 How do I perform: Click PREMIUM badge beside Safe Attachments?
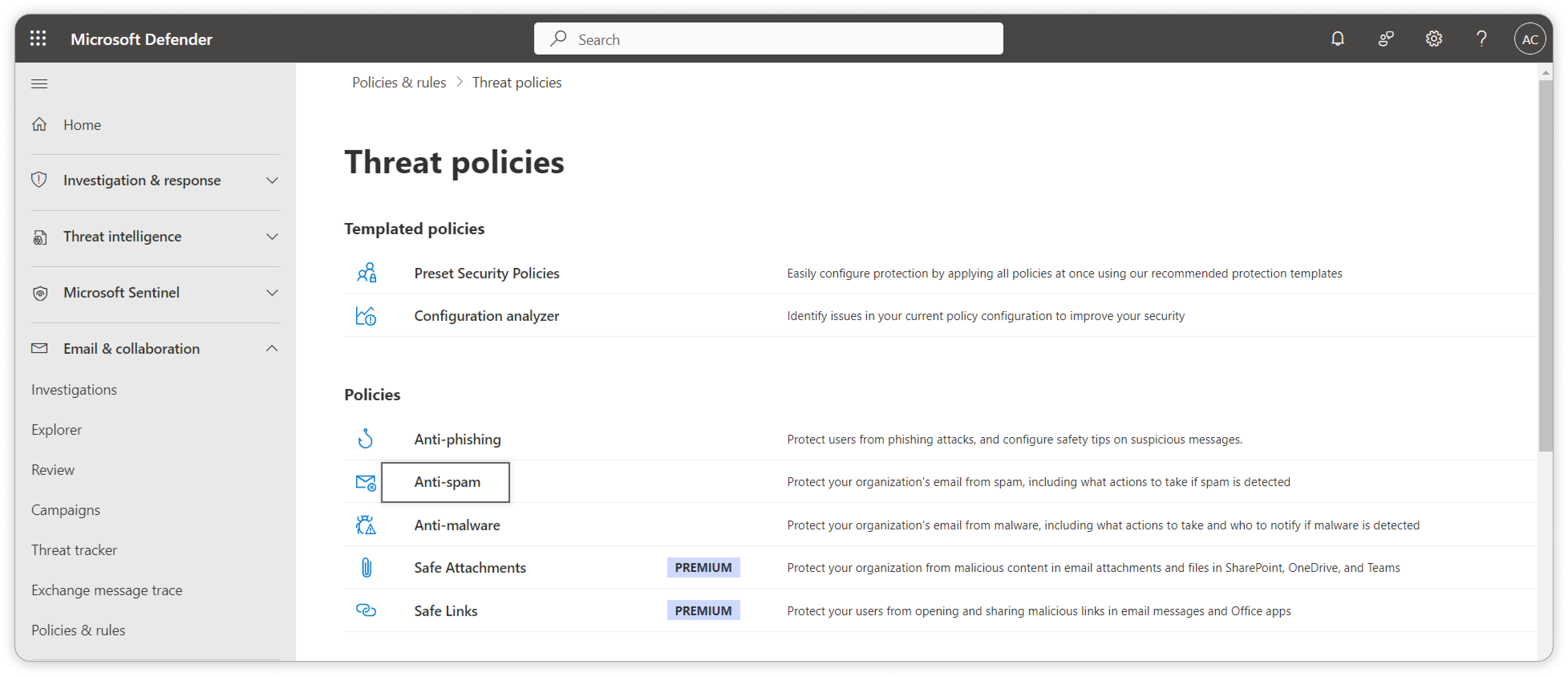point(703,568)
